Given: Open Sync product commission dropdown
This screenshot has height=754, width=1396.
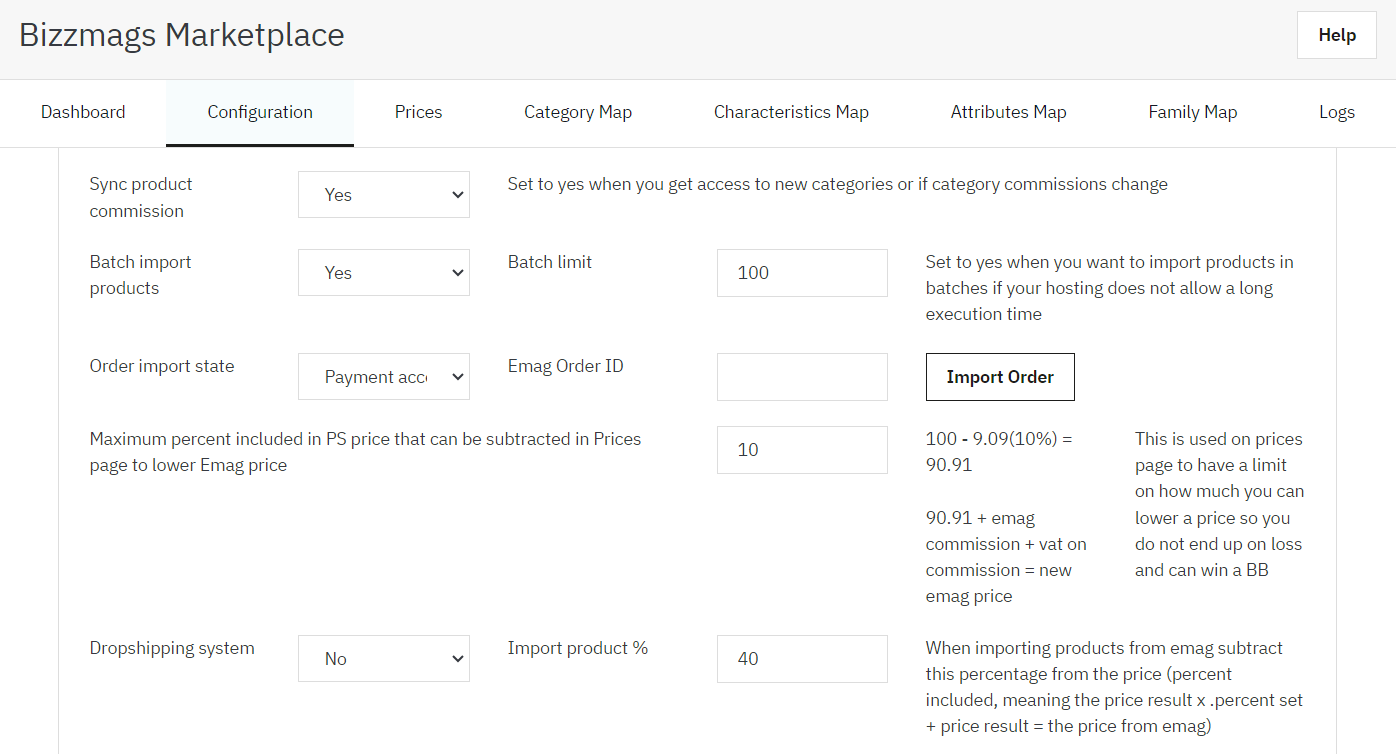Looking at the screenshot, I should pyautogui.click(x=384, y=195).
